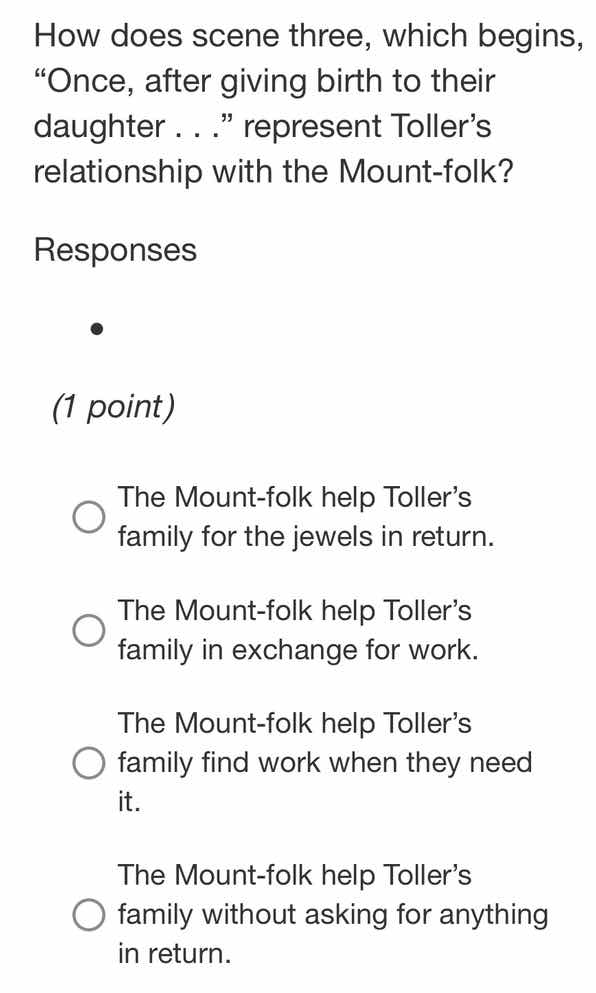Click the line containing "represent Toller's"

[263, 126]
